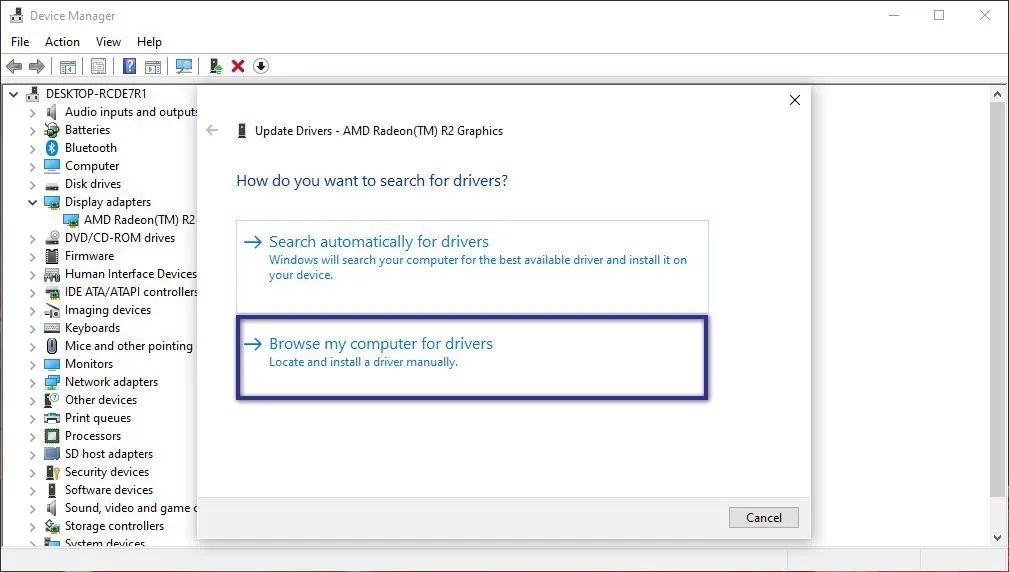This screenshot has height=572, width=1009.
Task: Click the Security devices key icon
Action: tap(51, 472)
